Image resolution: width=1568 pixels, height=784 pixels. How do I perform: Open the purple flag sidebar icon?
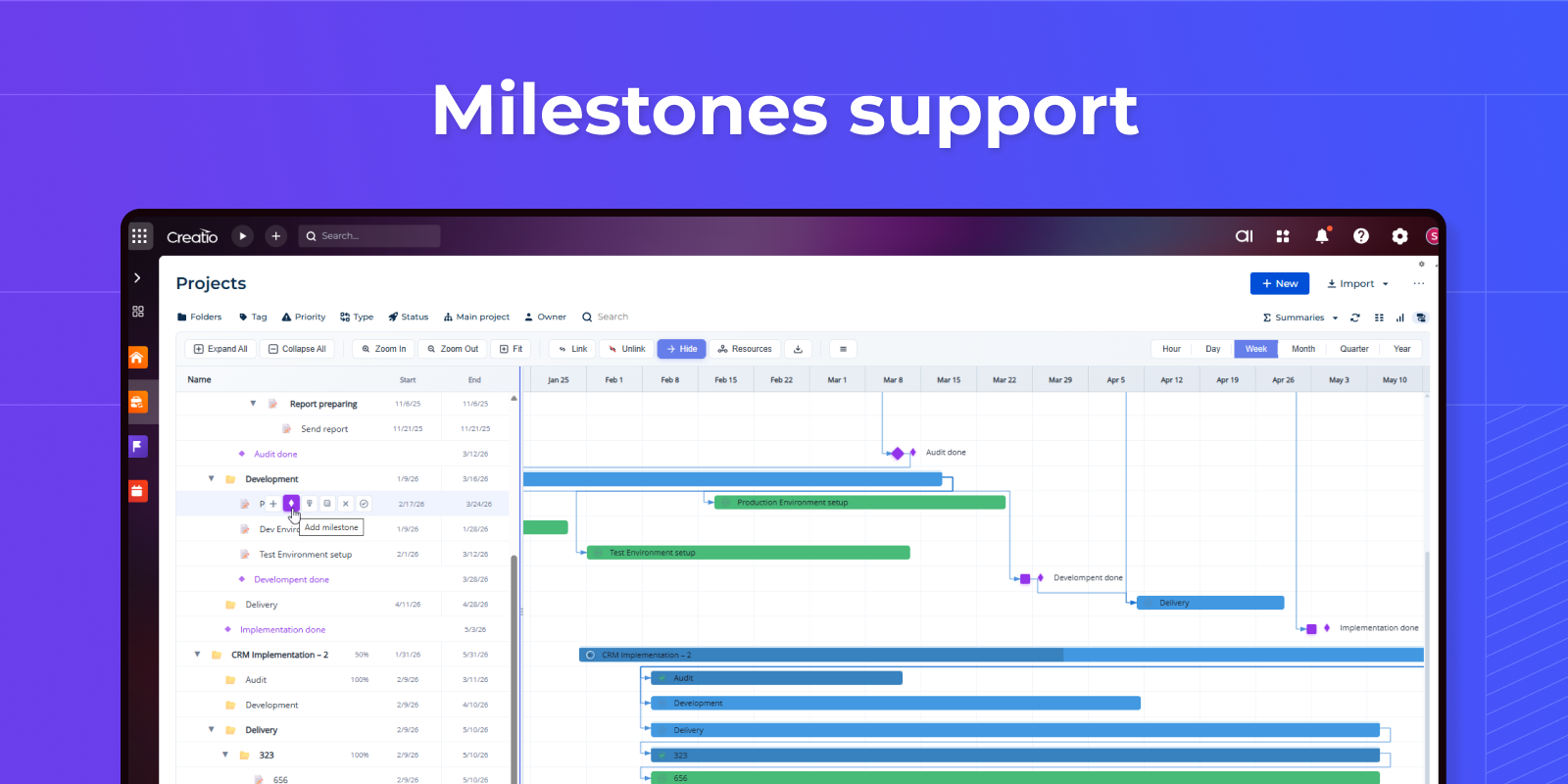138,446
